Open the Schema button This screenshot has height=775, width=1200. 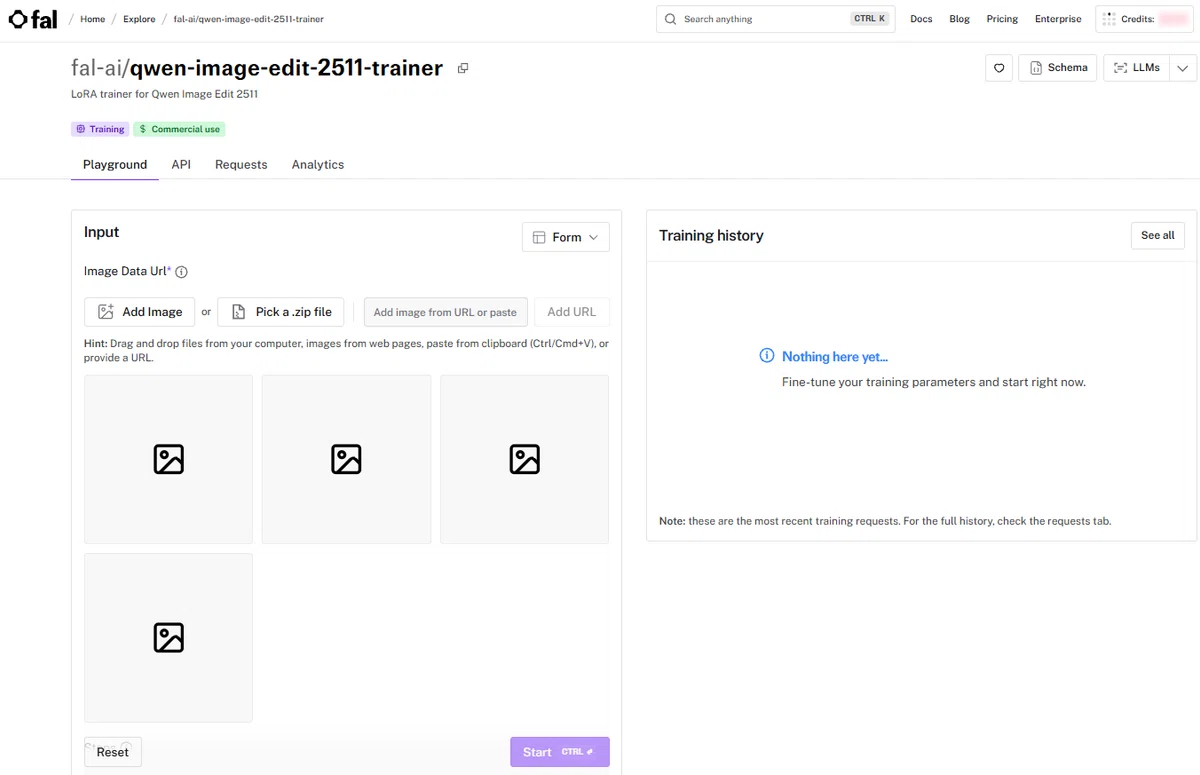(x=1057, y=68)
